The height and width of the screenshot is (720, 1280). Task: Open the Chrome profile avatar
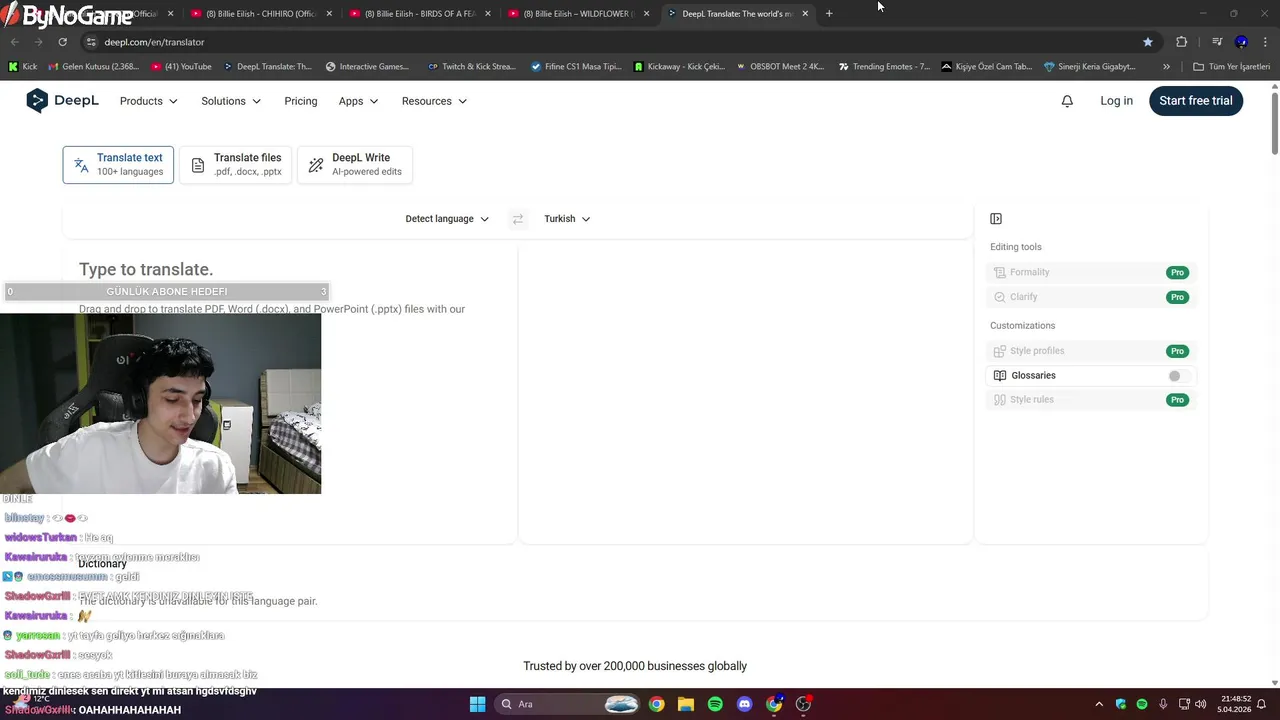[x=1241, y=42]
